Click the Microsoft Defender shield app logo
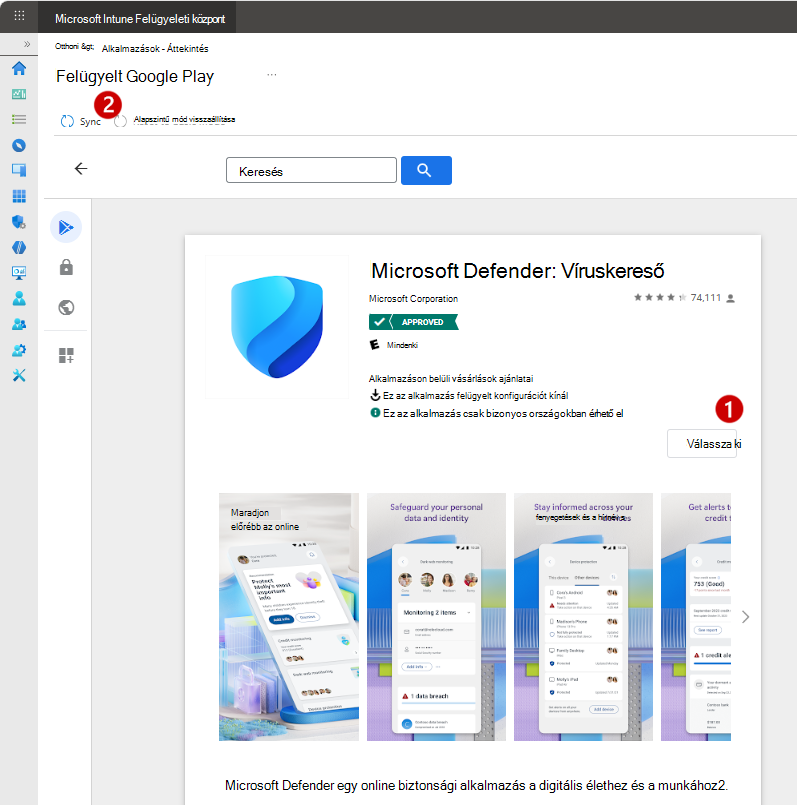 [277, 327]
